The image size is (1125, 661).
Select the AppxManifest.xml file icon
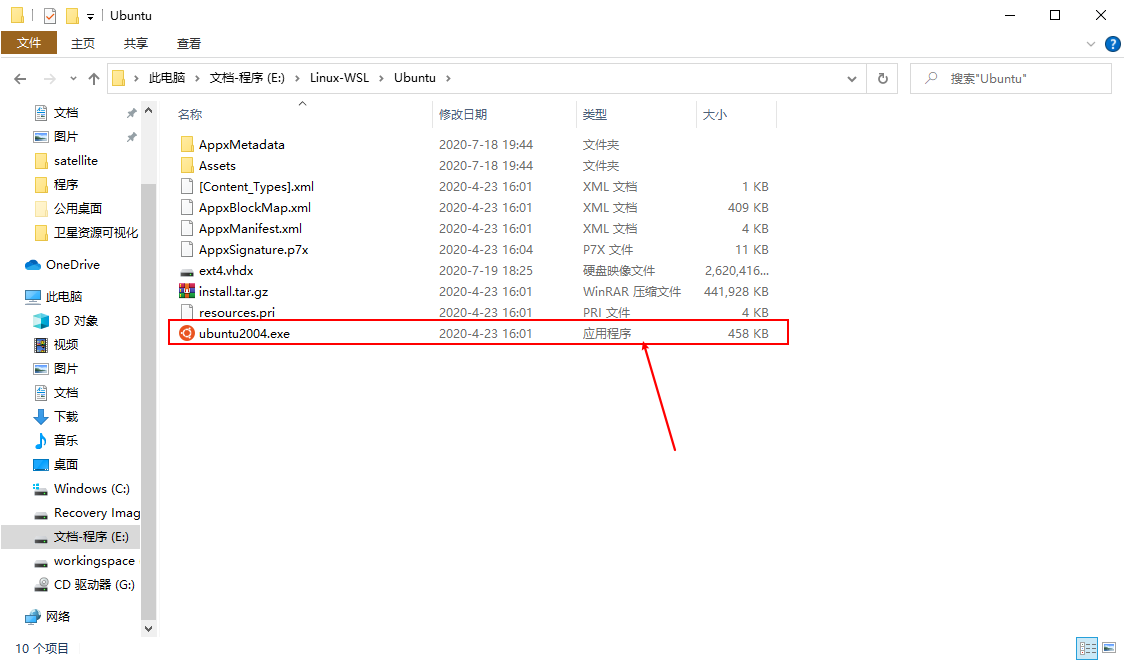point(187,228)
